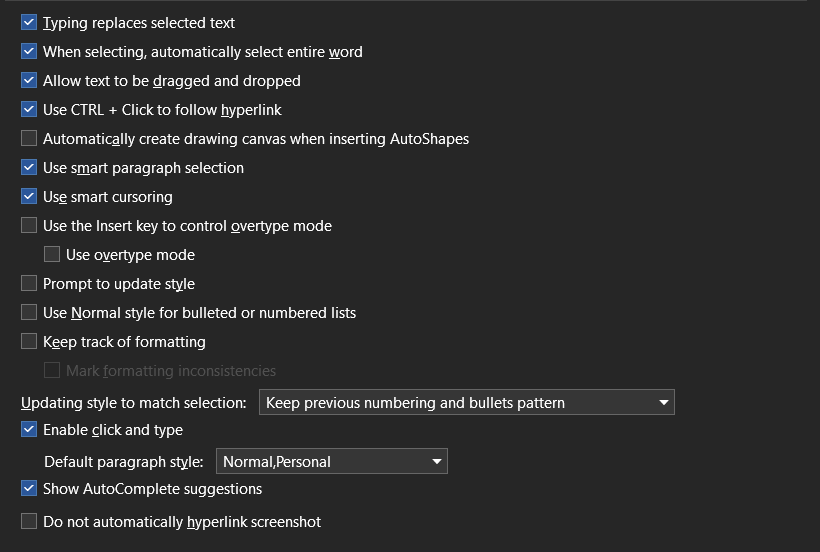
Task: Check Do not automatically hyperlink screenshot
Action: click(x=29, y=522)
